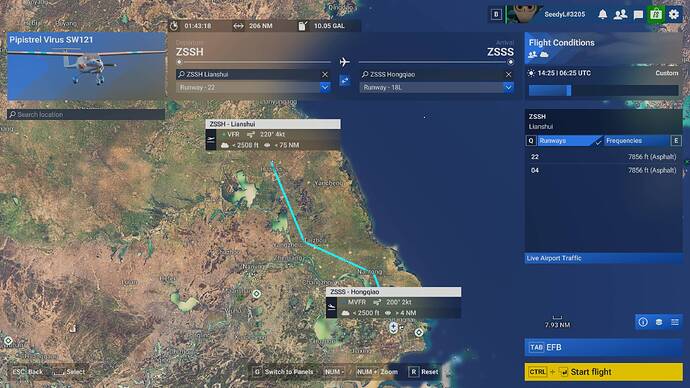Click the flight time clock icon
Screen dimensions: 690x388
click(x=174, y=26)
